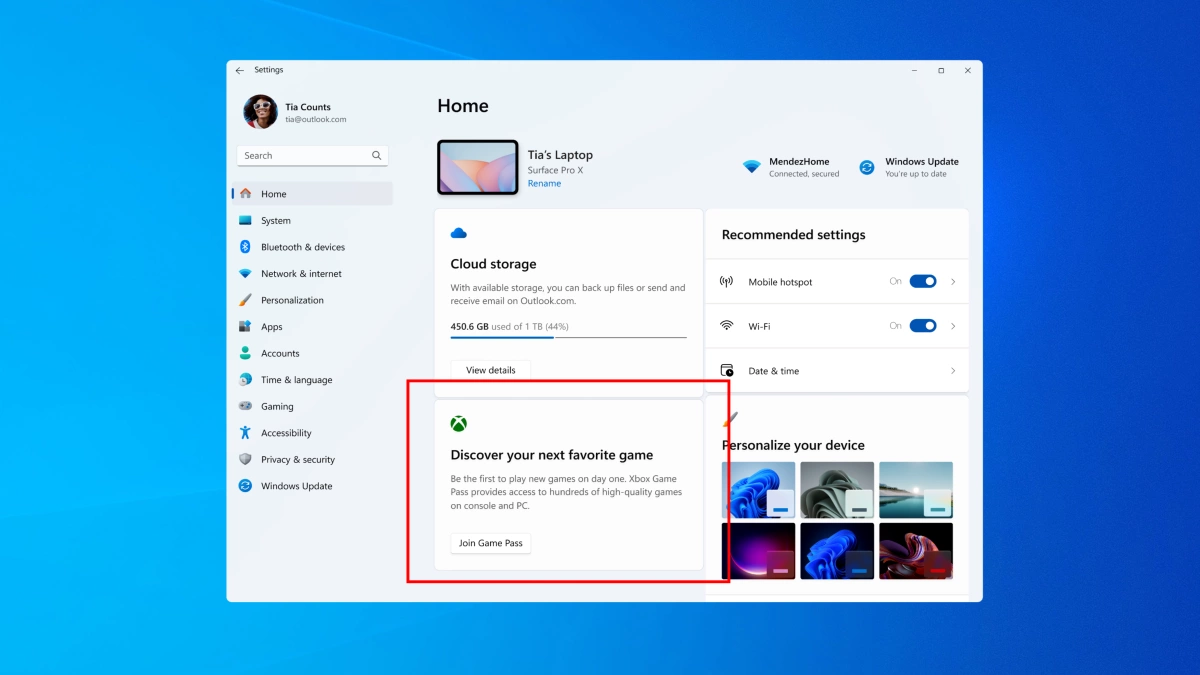Click the Time & language globe icon
1200x675 pixels.
(245, 380)
